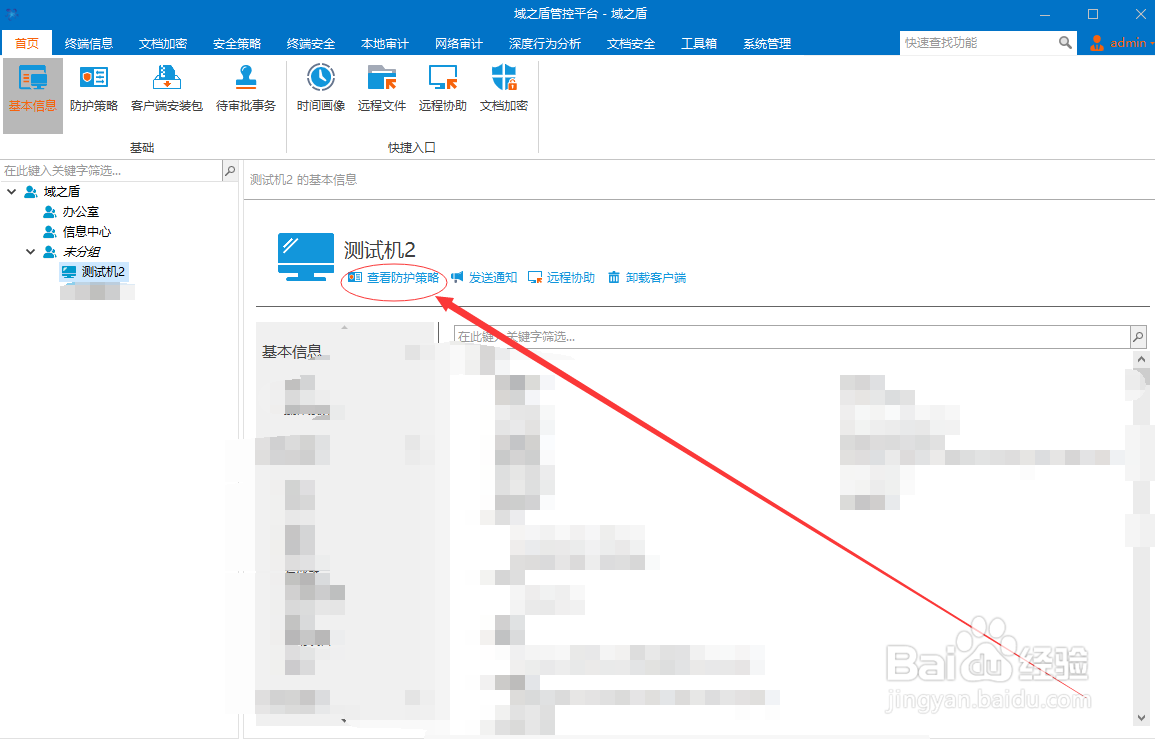Image resolution: width=1155 pixels, height=739 pixels.
Task: Open the 网络审计 tab
Action: coord(459,43)
